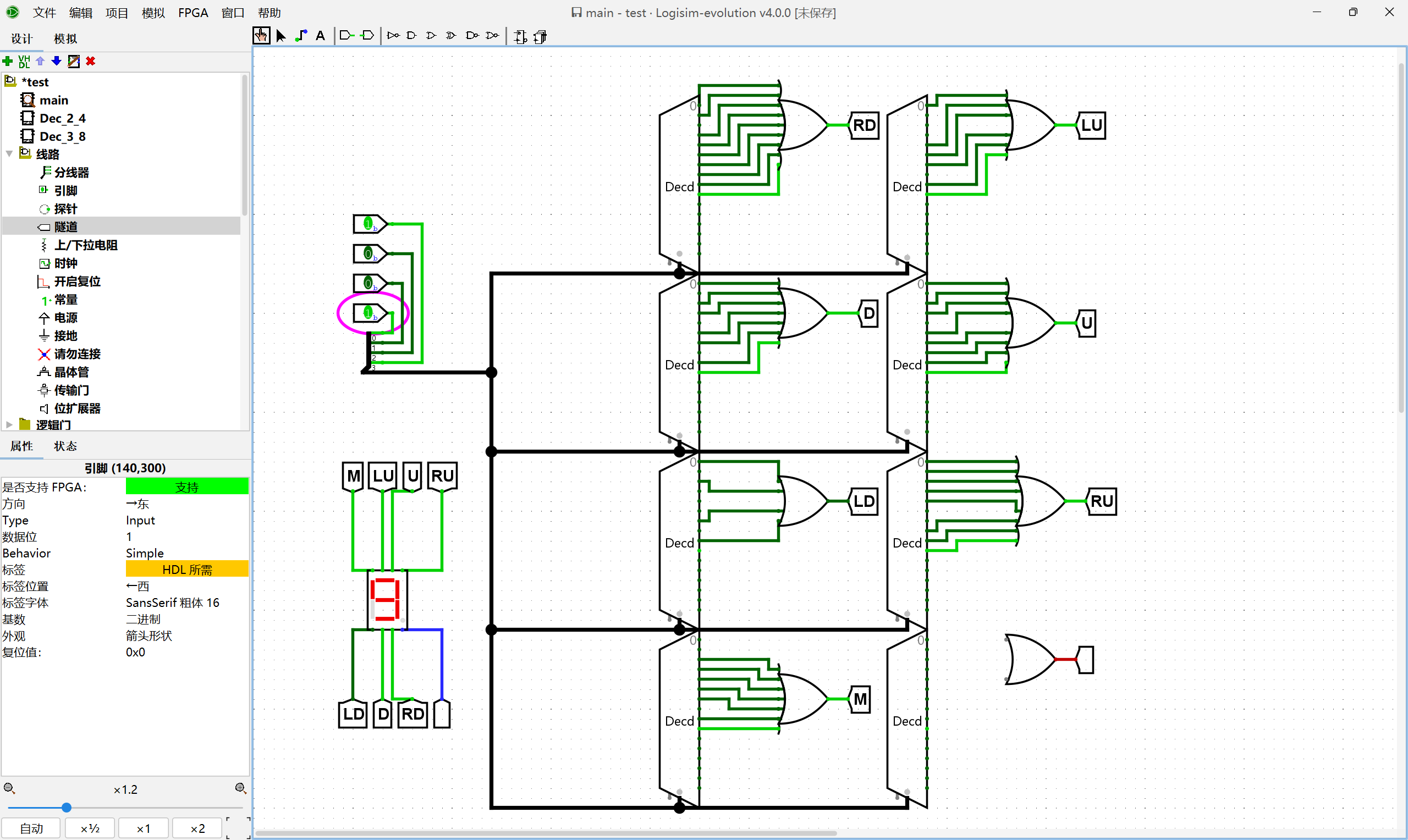Expand the 逻辑门 library folder

pyautogui.click(x=9, y=424)
